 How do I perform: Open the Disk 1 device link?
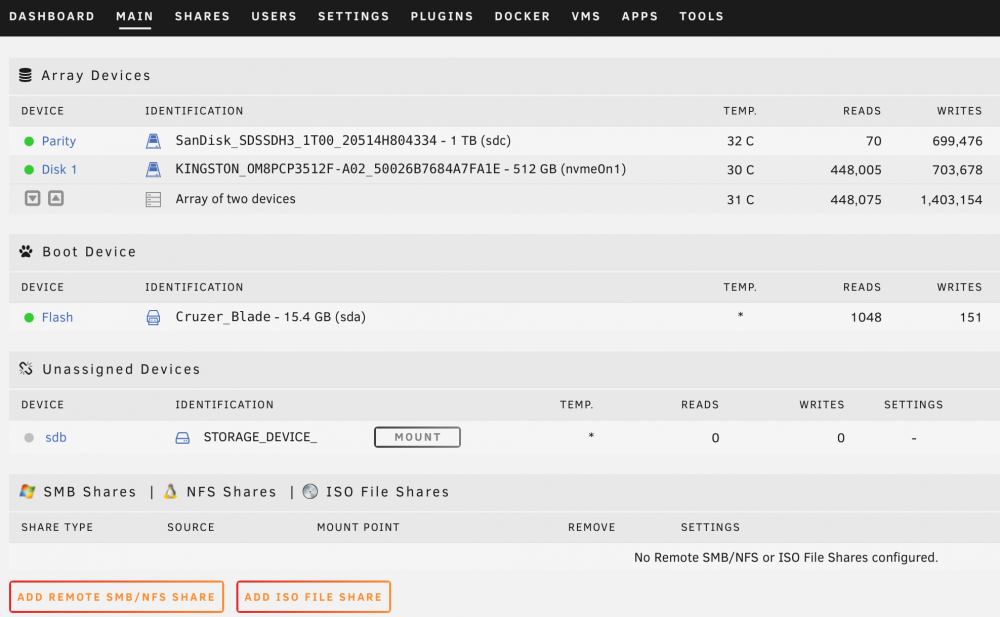[59, 169]
